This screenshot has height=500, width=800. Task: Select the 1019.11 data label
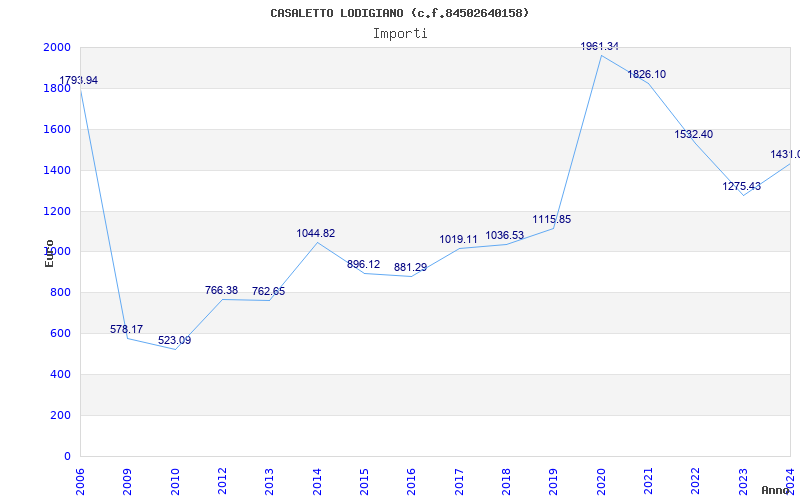coord(459,240)
